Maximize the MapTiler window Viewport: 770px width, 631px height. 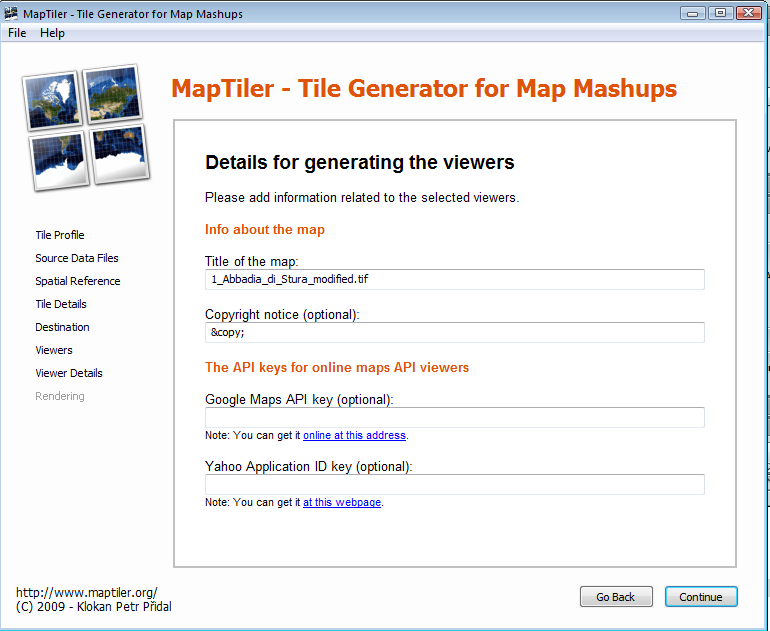(x=720, y=13)
